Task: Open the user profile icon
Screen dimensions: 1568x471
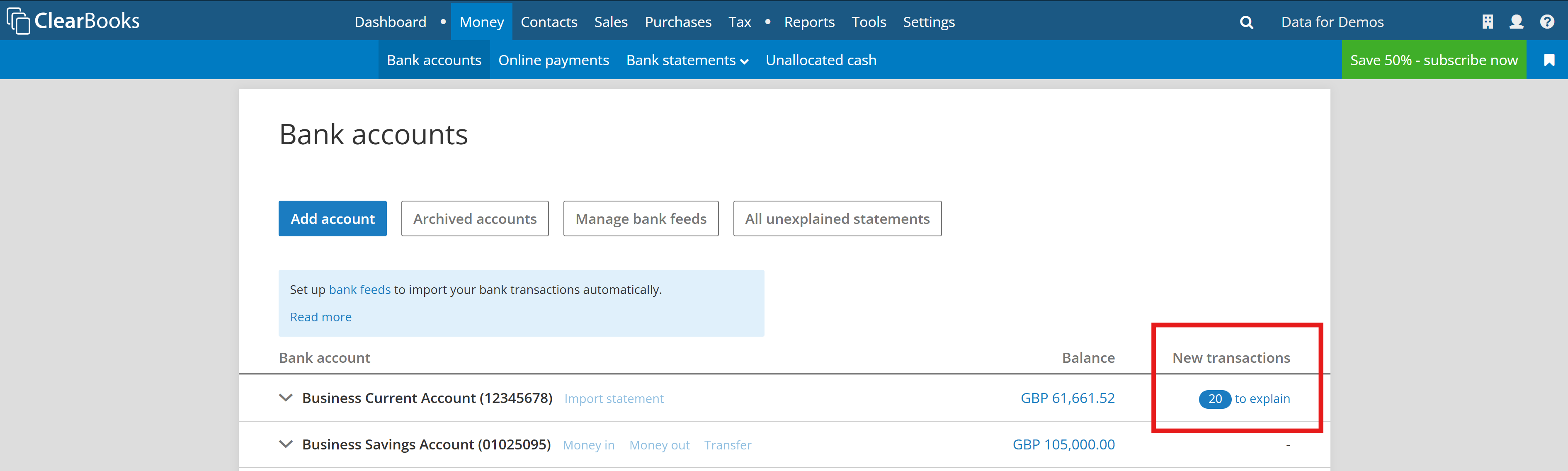Action: 1516,22
